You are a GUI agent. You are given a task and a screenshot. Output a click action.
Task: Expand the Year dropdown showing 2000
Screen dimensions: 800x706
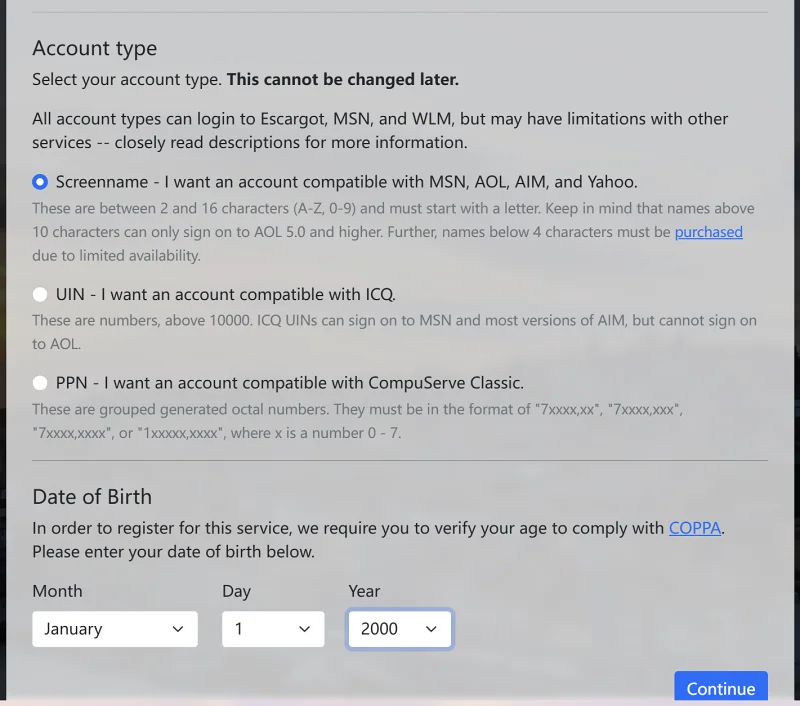coord(399,629)
